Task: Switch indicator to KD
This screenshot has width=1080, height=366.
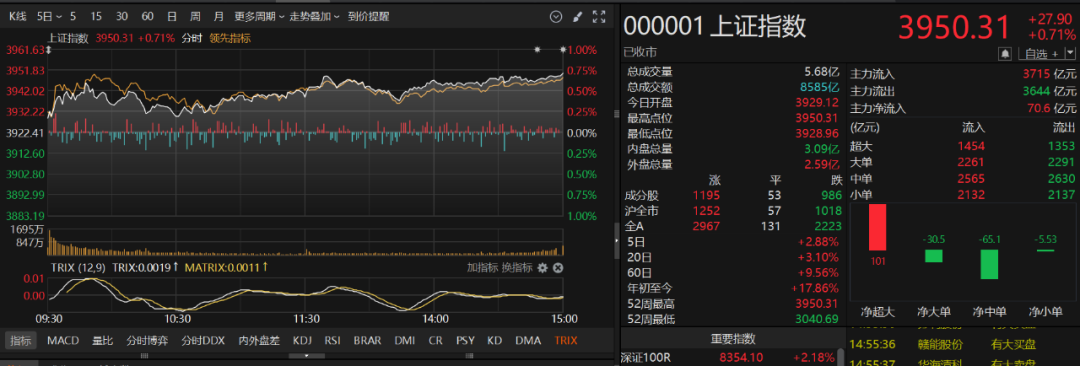Action: pyautogui.click(x=494, y=340)
